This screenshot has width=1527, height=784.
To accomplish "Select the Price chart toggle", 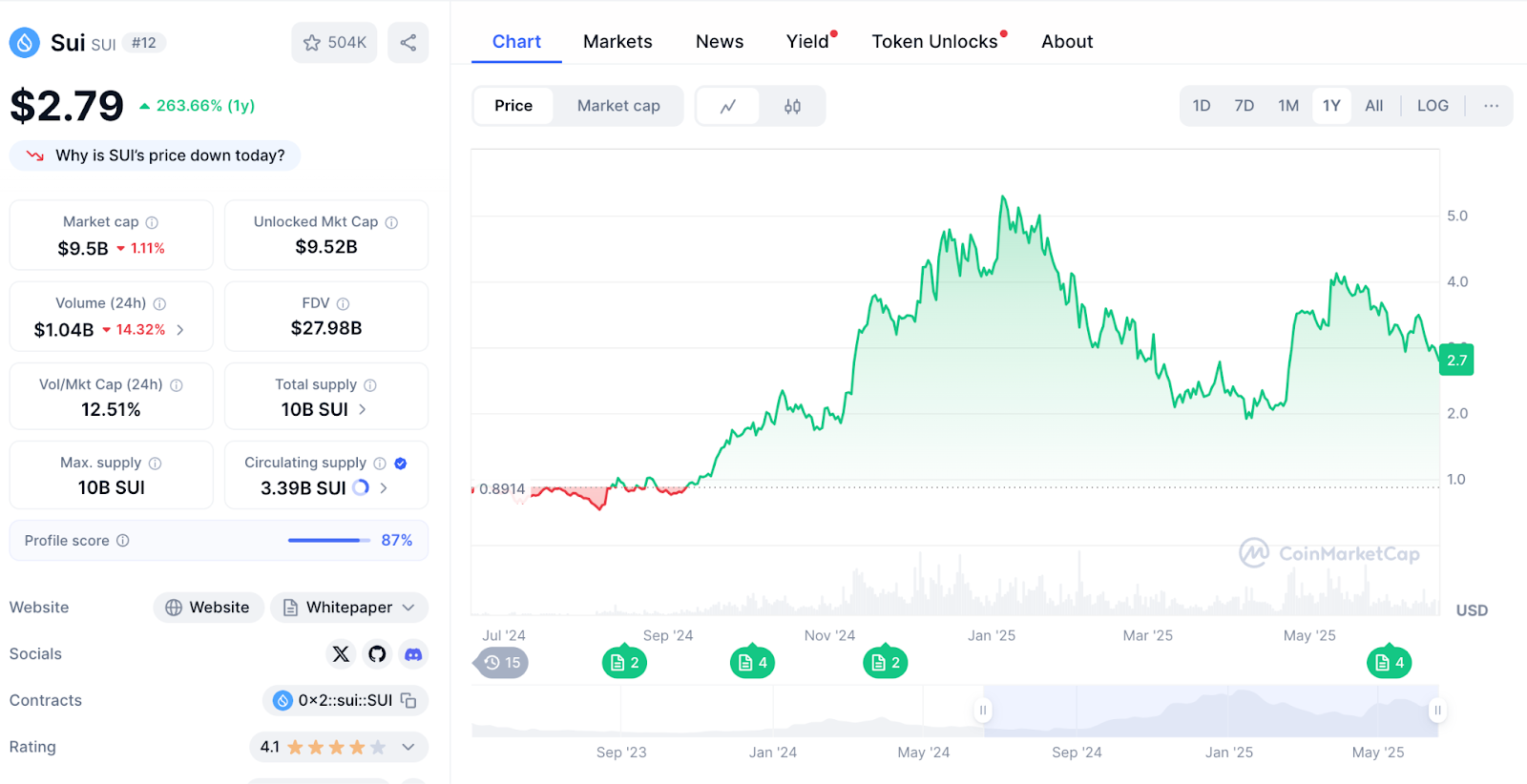I will point(513,106).
